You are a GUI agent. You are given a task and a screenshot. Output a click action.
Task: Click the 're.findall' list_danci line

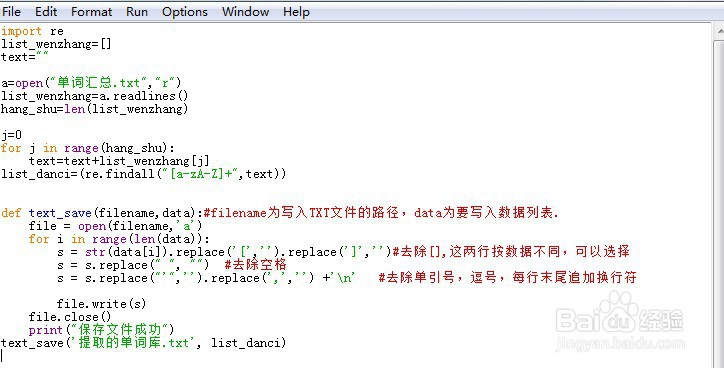tap(144, 174)
